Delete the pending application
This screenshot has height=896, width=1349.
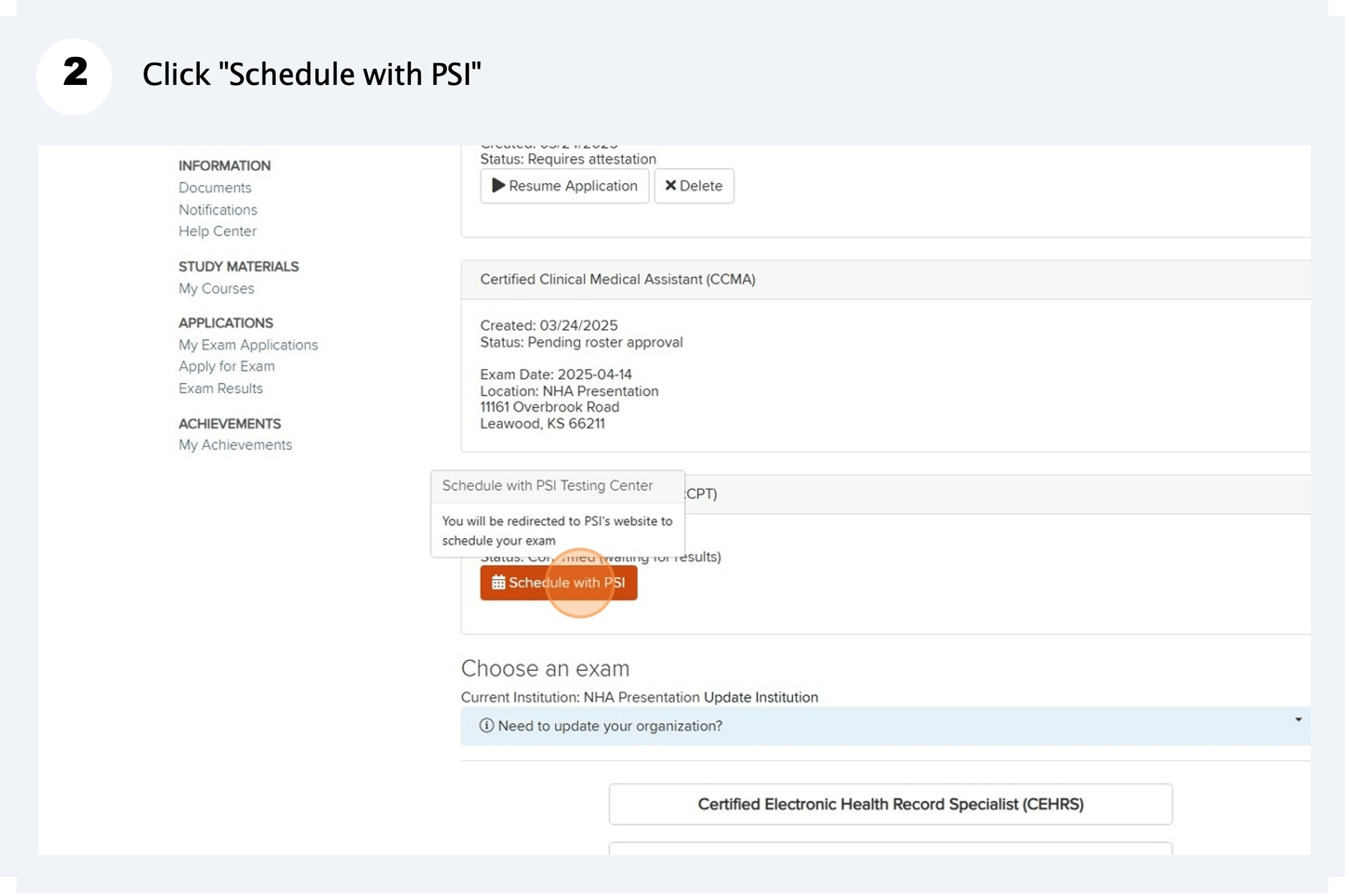[694, 186]
